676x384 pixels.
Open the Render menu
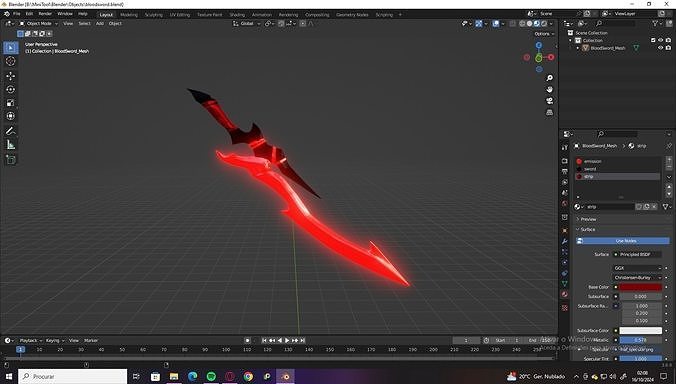[45, 14]
